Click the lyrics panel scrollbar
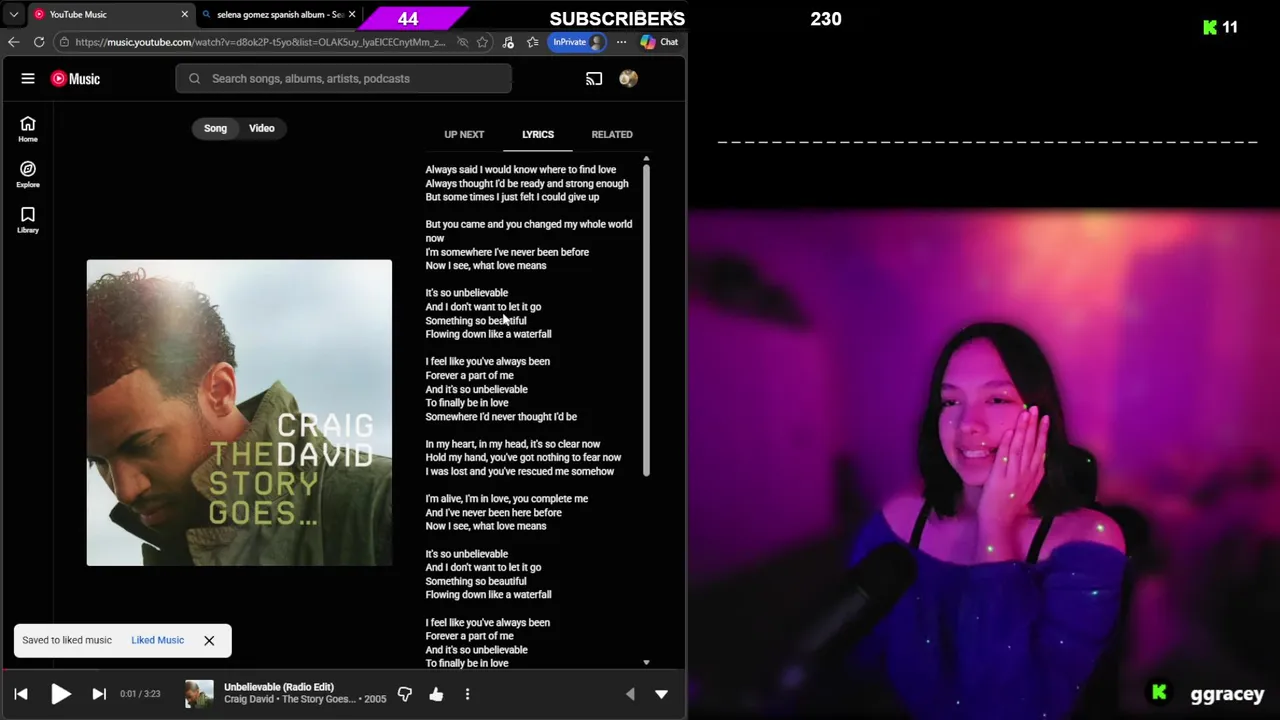Image resolution: width=1280 pixels, height=720 pixels. [x=646, y=320]
